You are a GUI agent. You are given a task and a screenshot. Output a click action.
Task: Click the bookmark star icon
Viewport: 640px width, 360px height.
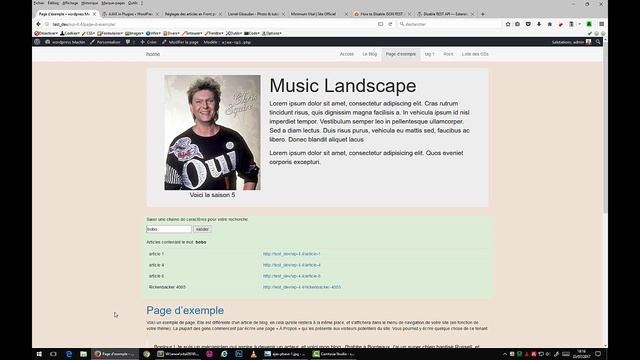(x=508, y=24)
